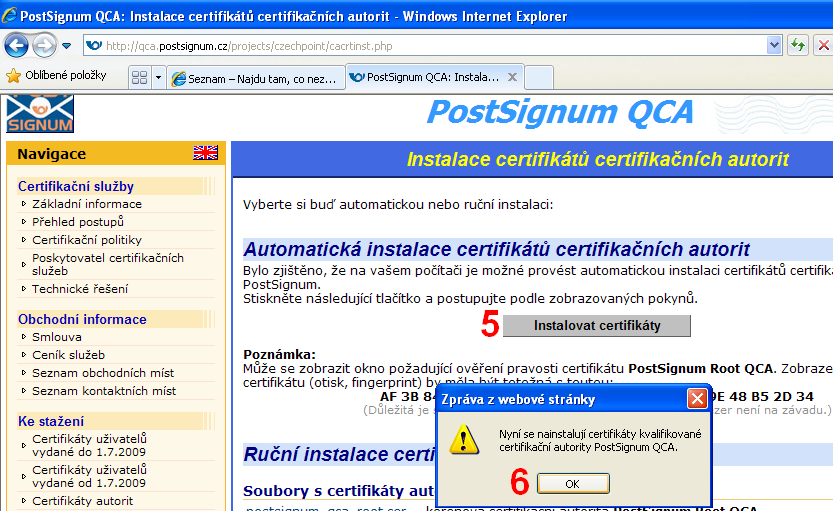Click the Navigace panel heading
833x511 pixels.
51,154
